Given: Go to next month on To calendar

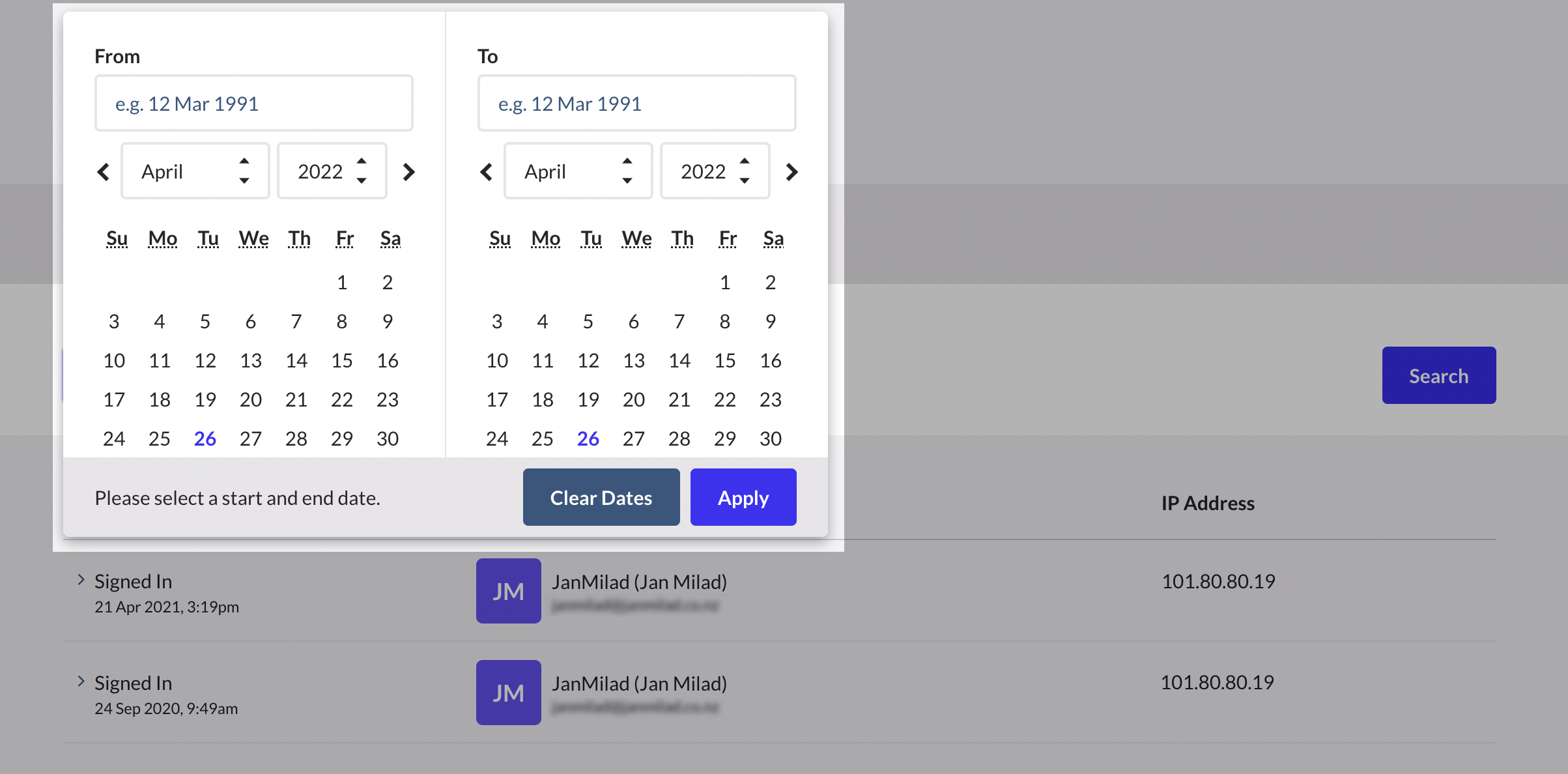Looking at the screenshot, I should click(x=791, y=171).
